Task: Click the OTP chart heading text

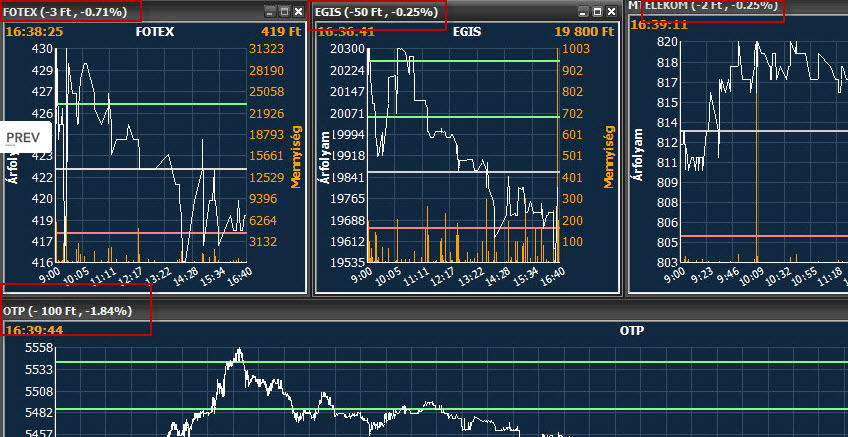Action: click(632, 330)
